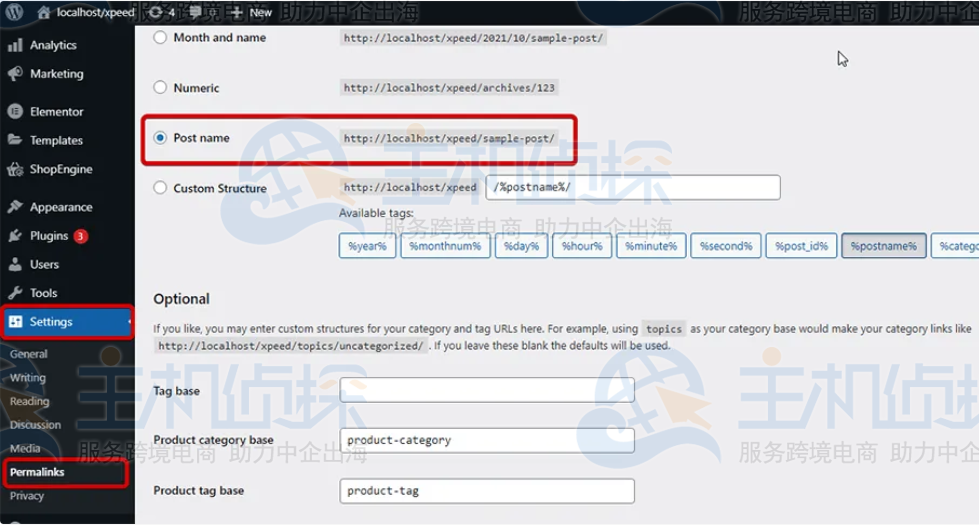Insert the %hour% tag
This screenshot has width=979, height=525.
click(582, 246)
